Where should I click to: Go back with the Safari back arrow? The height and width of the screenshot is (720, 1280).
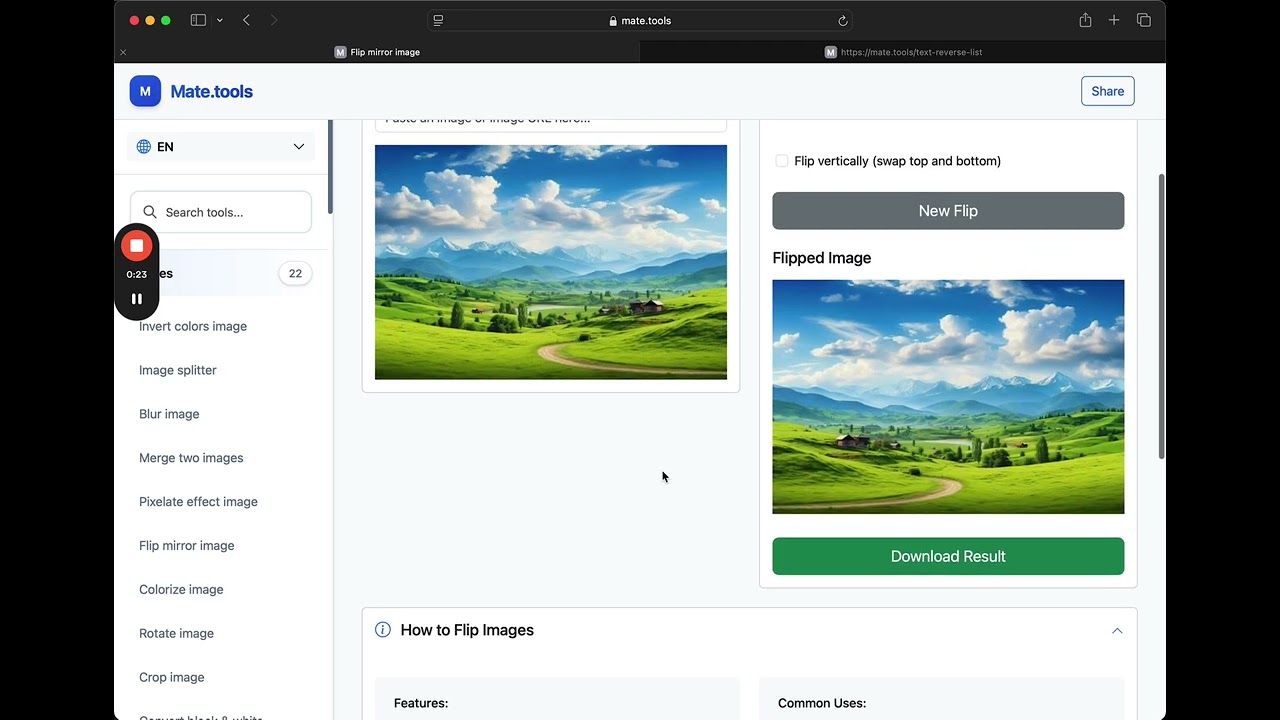tap(246, 20)
